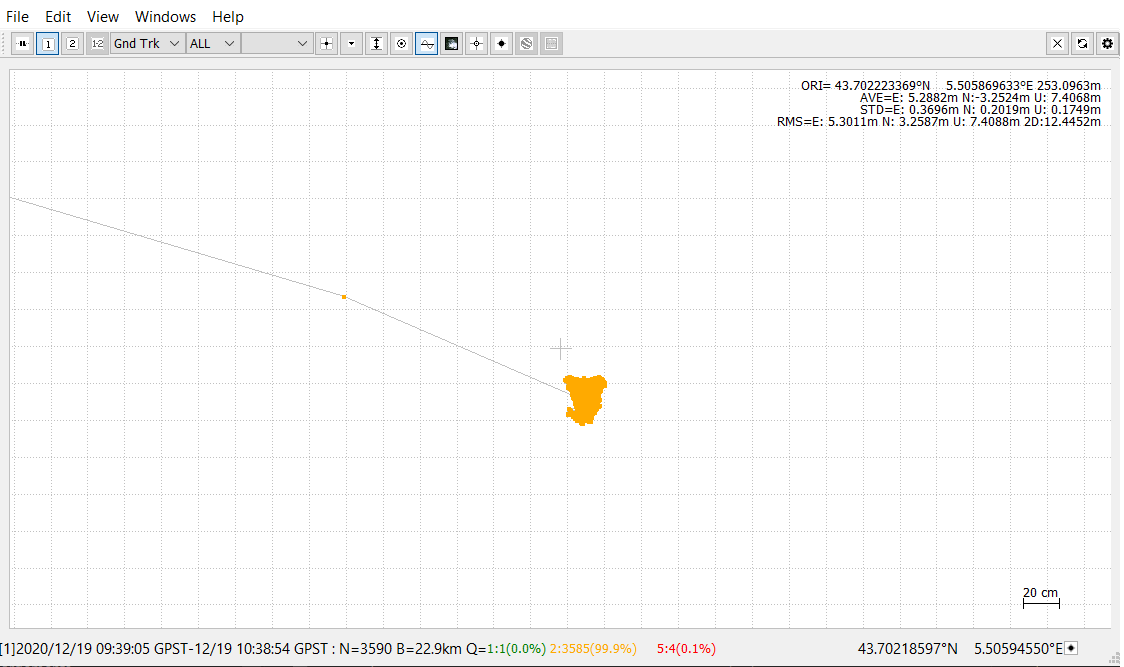Screen dimensions: 1124x667
Task: Open the Help menu
Action: coord(228,16)
